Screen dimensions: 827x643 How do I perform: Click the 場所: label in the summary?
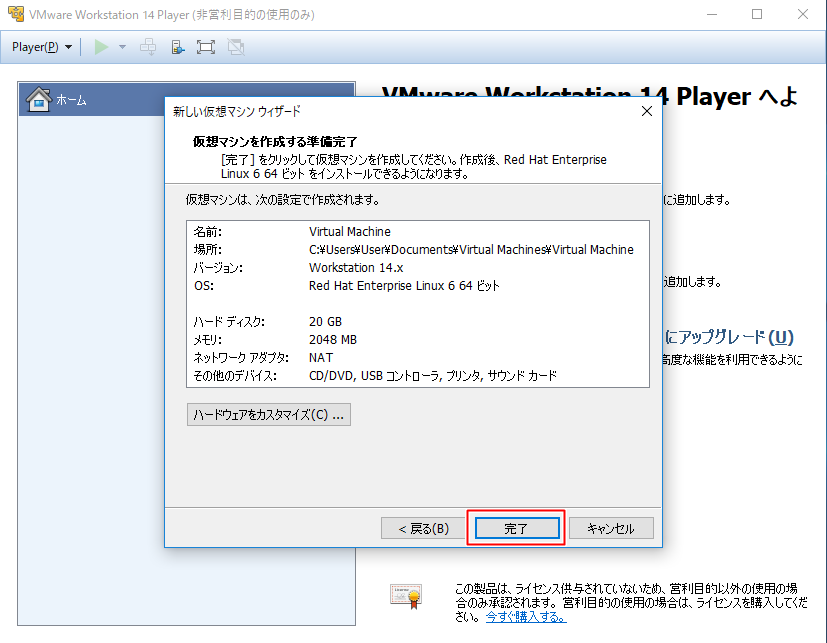208,249
